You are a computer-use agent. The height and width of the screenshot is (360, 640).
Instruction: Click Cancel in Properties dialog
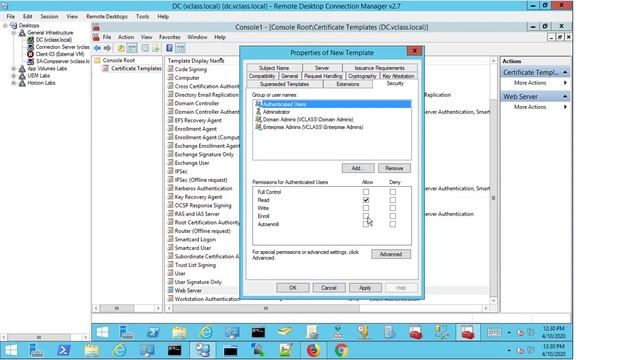click(x=329, y=288)
